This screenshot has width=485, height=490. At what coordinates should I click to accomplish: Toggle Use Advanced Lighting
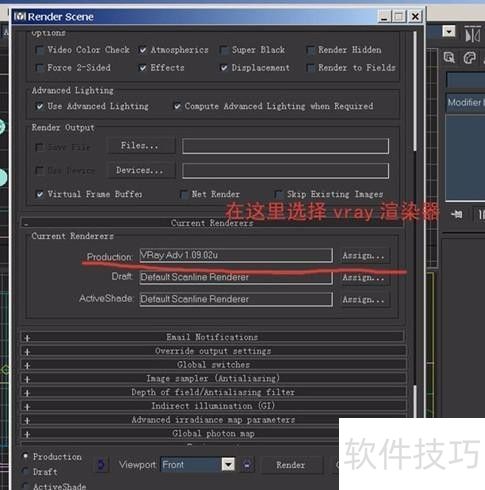pos(40,107)
